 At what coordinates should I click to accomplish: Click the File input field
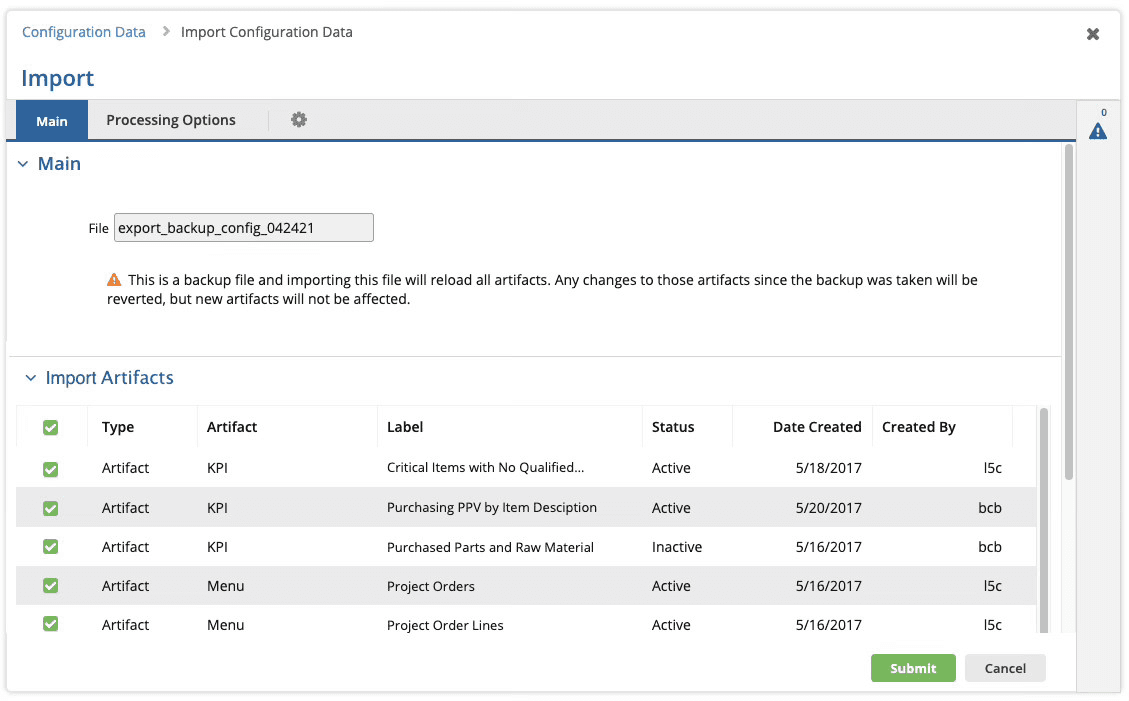coord(243,227)
